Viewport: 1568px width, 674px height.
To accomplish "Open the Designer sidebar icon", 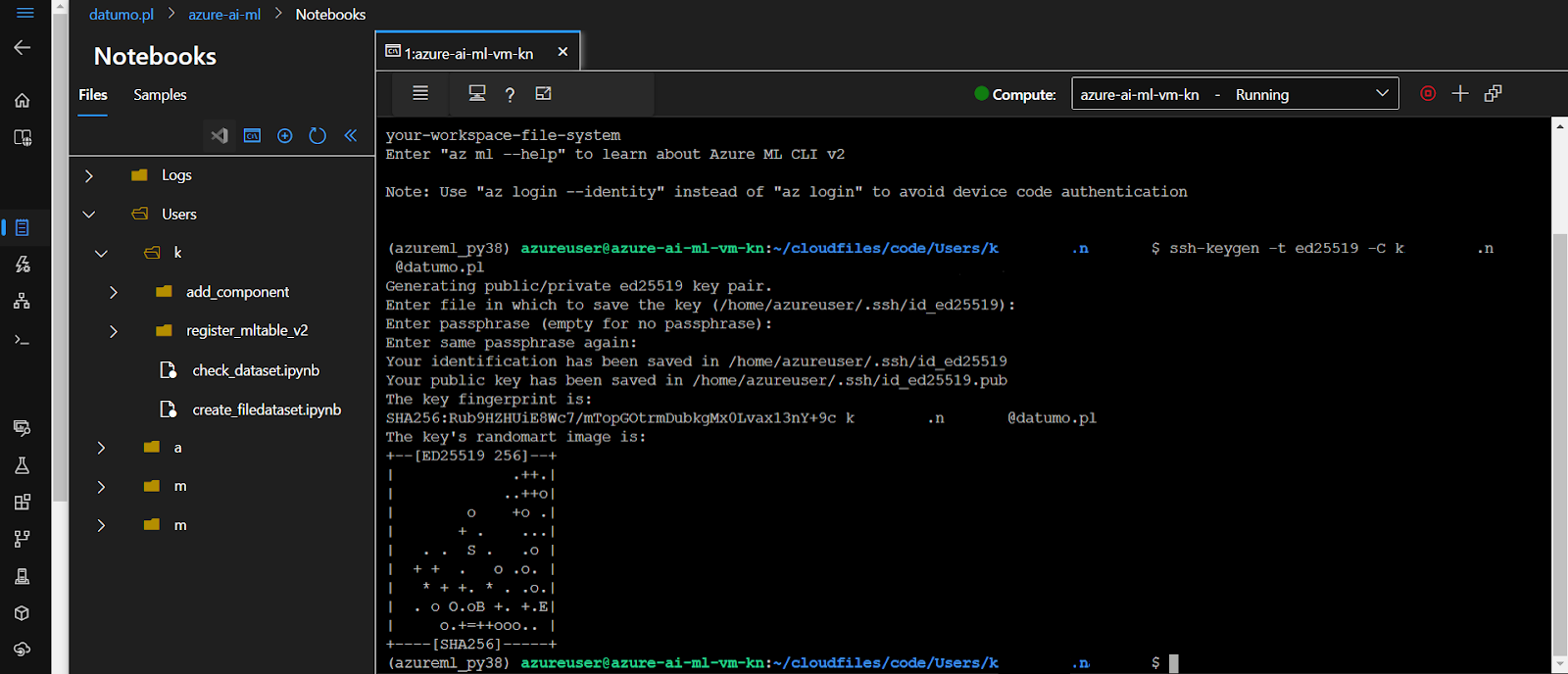I will tap(22, 301).
